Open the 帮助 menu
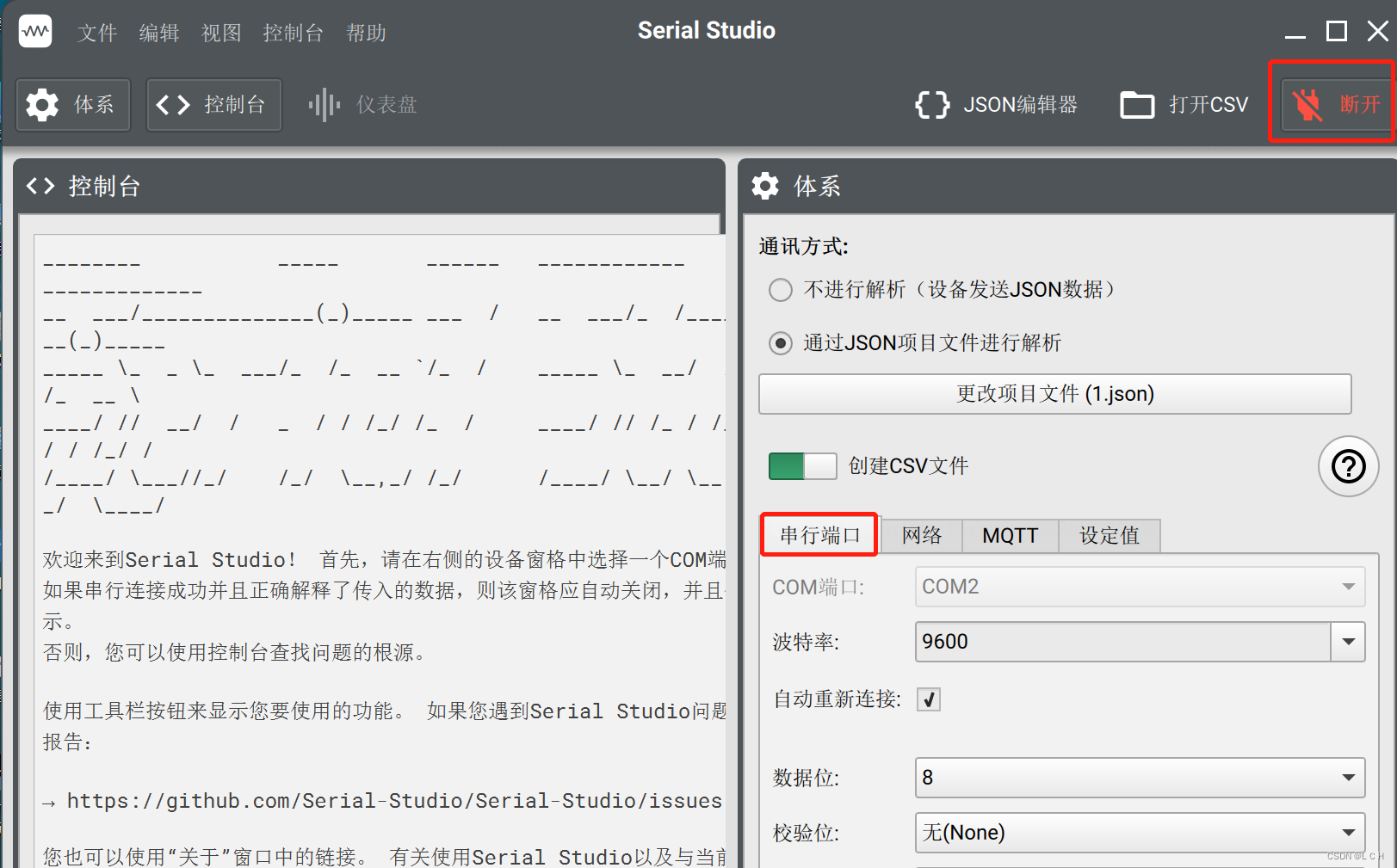The width and height of the screenshot is (1397, 868). pyautogui.click(x=366, y=33)
